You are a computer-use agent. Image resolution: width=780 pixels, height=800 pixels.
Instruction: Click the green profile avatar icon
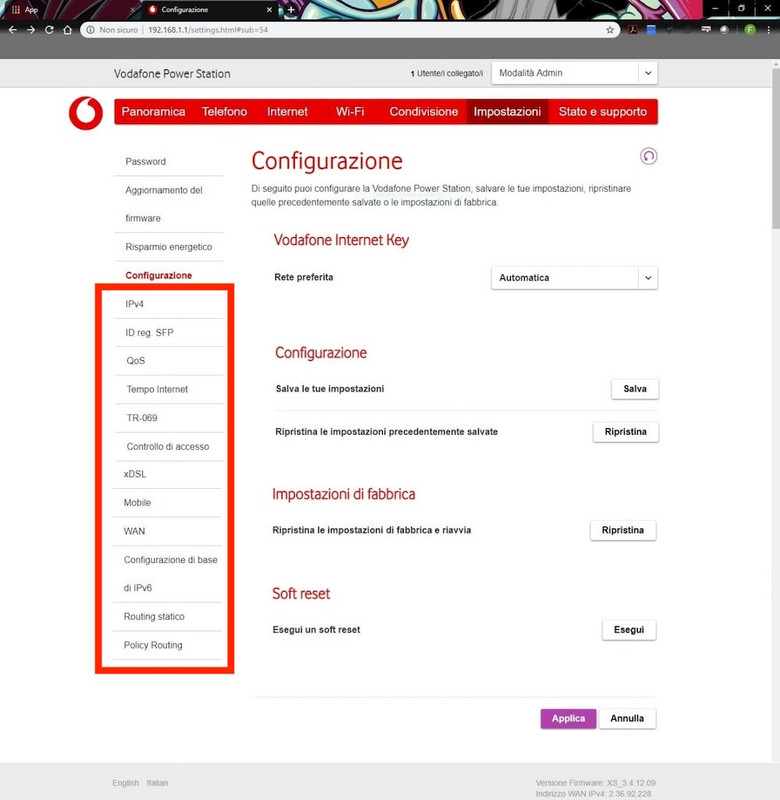coord(750,30)
